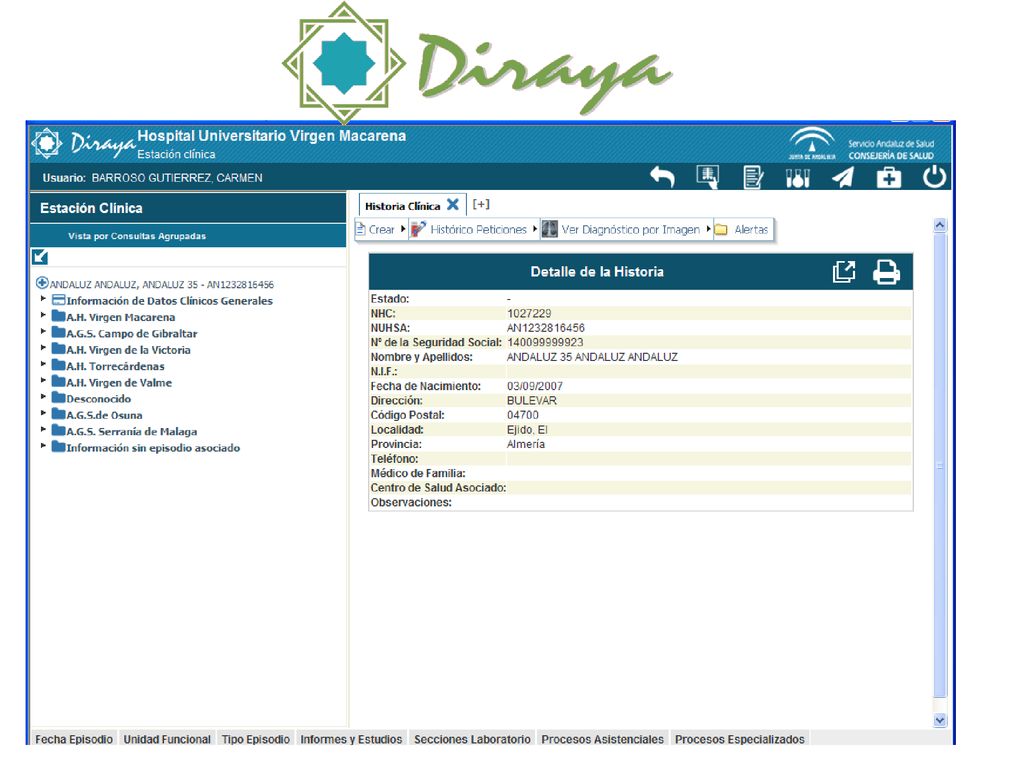Open the first aid kit icon
The image size is (1024, 768).
(x=889, y=177)
